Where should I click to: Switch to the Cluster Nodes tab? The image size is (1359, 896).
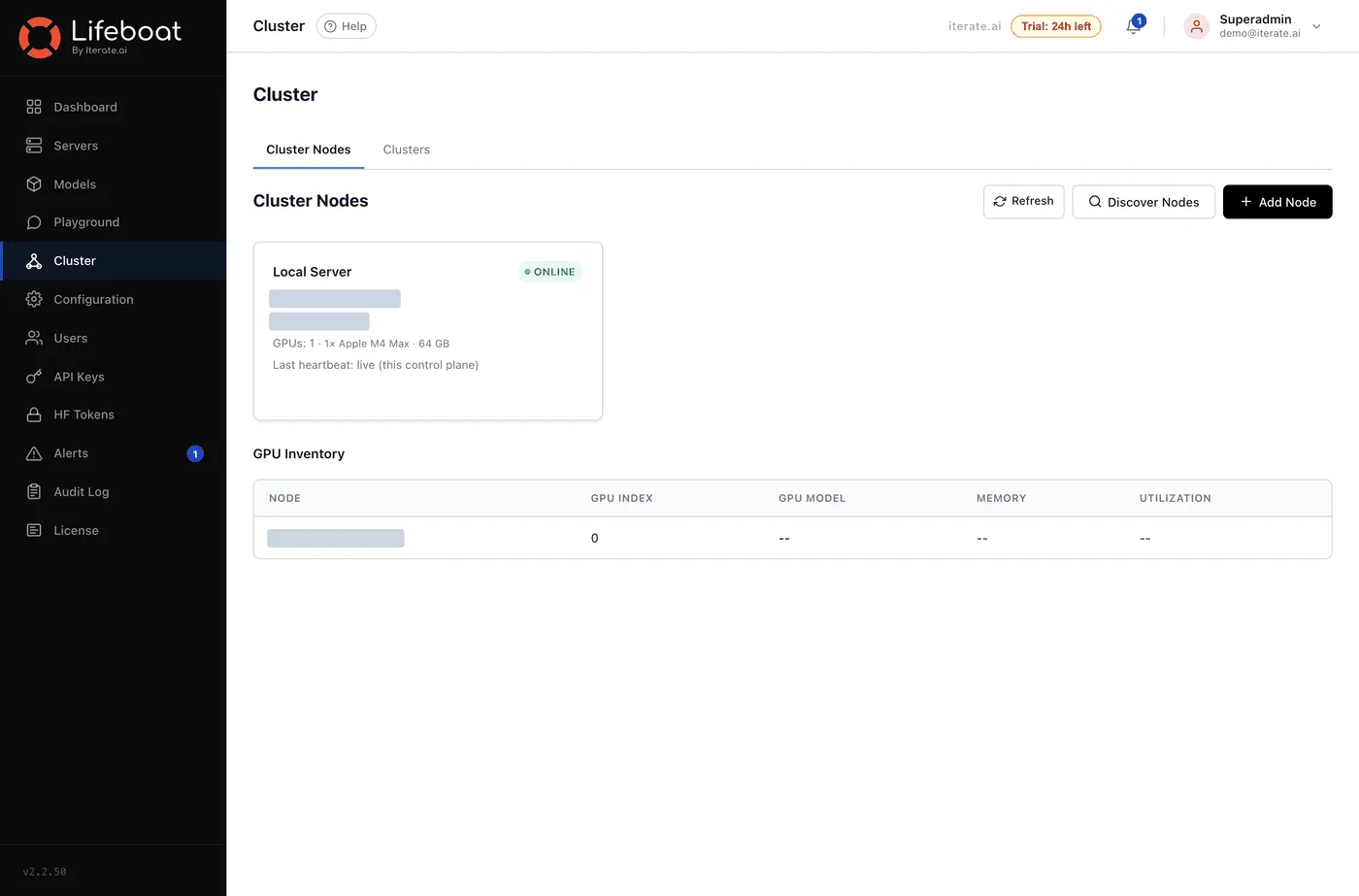click(309, 149)
